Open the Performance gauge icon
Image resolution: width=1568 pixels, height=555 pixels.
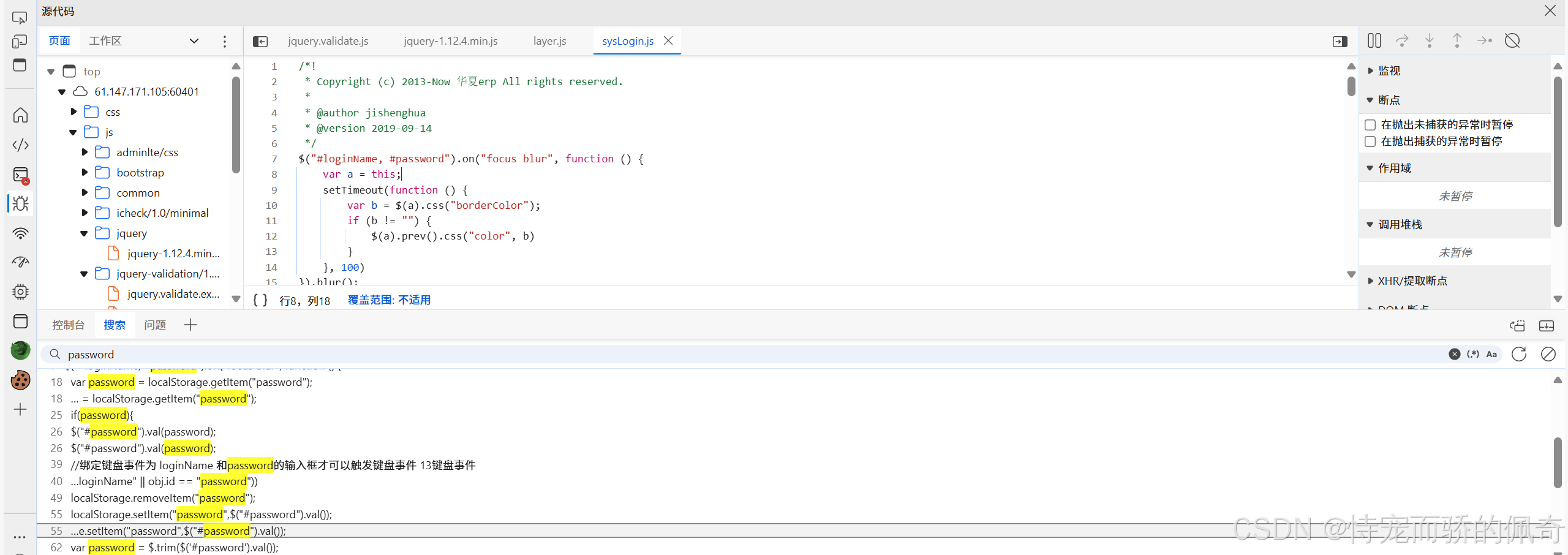click(20, 262)
